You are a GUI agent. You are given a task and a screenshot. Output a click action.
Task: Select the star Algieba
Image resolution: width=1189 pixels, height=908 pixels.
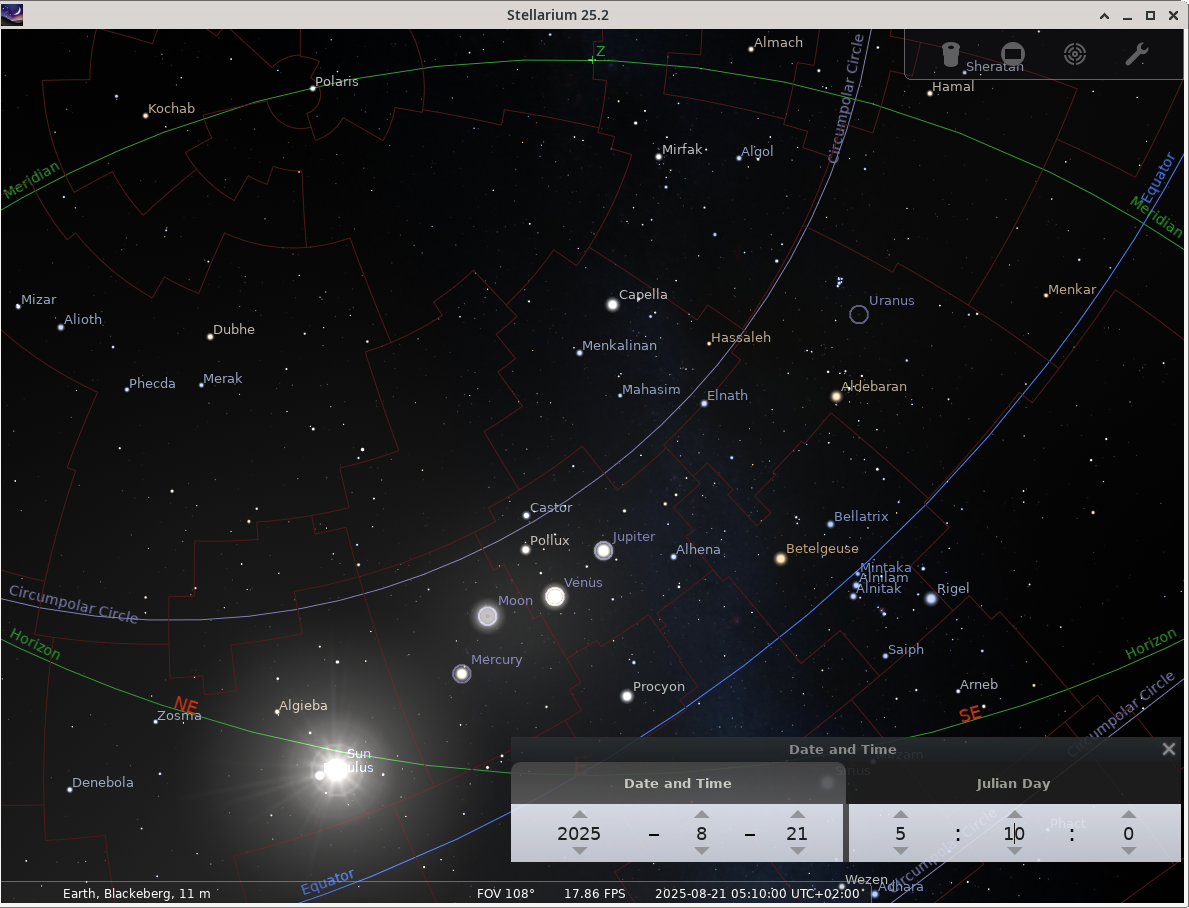tap(277, 712)
